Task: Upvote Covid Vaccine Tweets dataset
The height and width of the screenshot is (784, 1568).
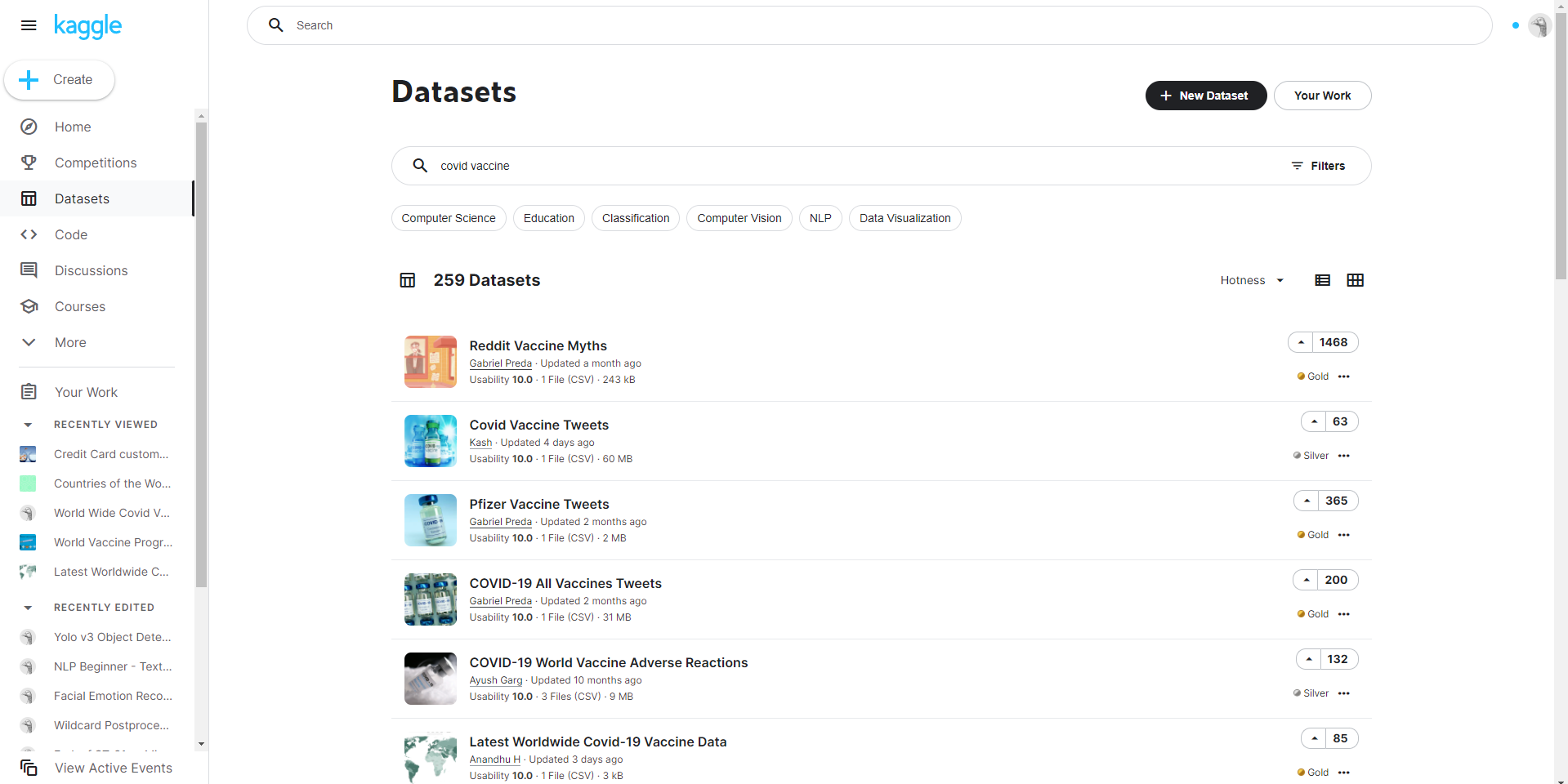Action: (x=1314, y=421)
